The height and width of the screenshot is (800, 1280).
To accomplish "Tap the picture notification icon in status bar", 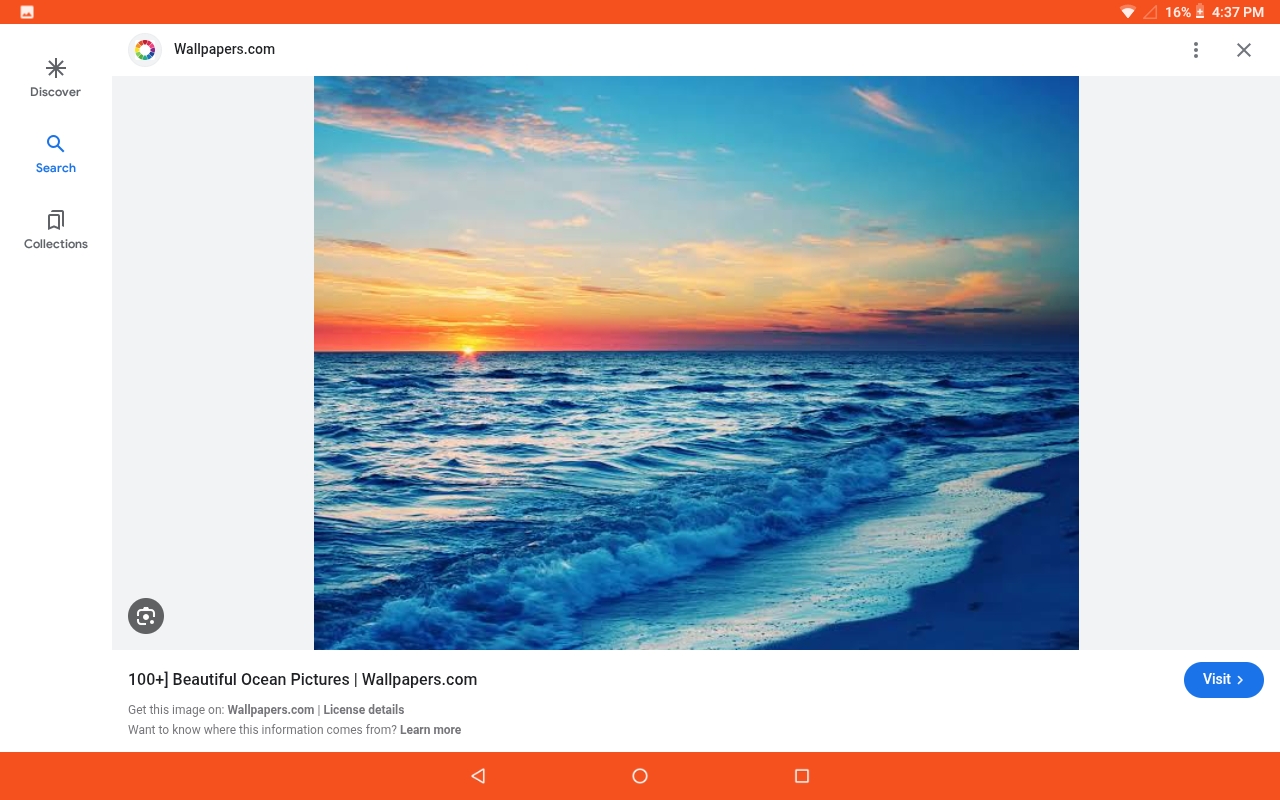I will 27,12.
